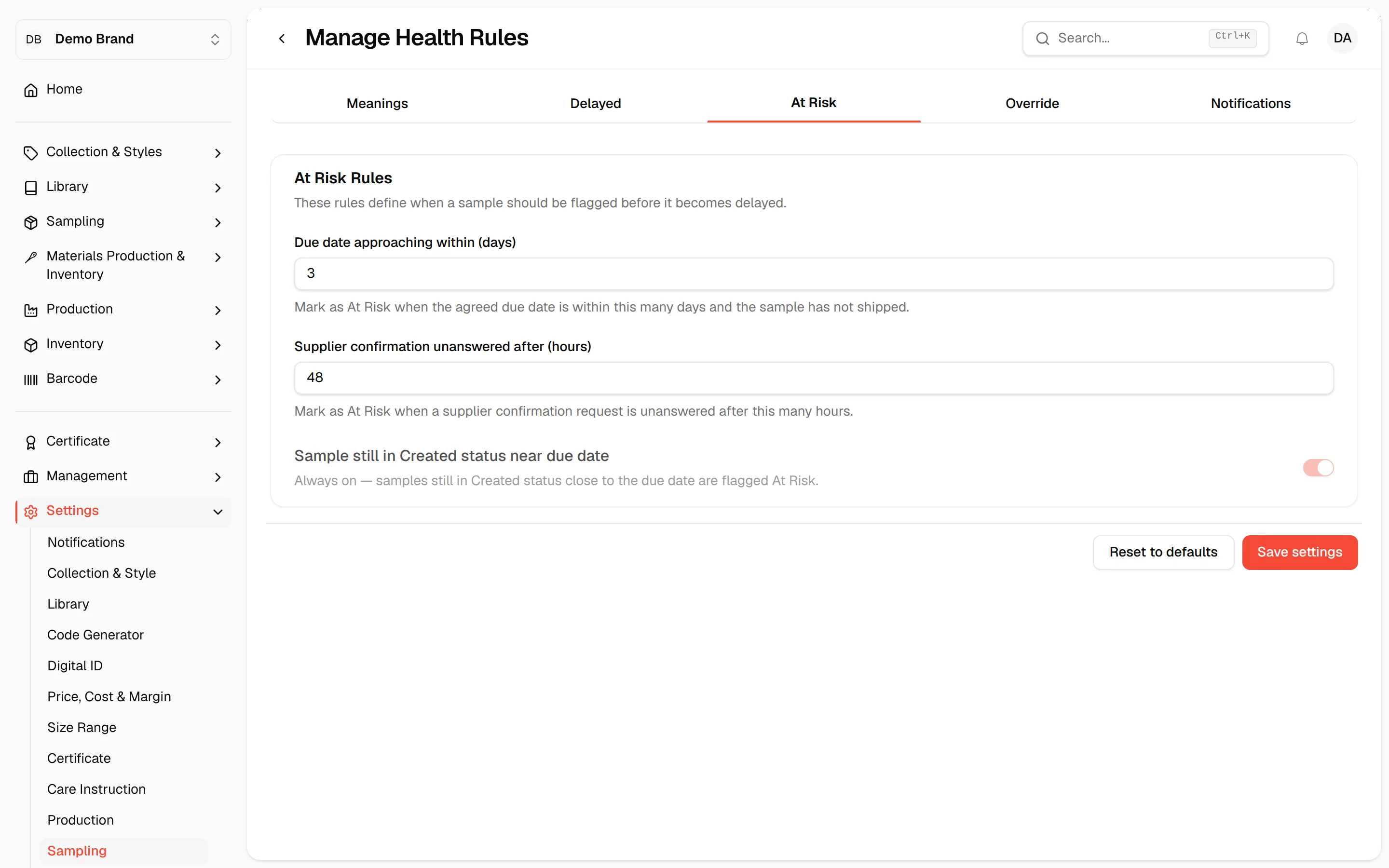Viewport: 1389px width, 868px height.
Task: Click the DB brand badge
Action: (x=34, y=39)
